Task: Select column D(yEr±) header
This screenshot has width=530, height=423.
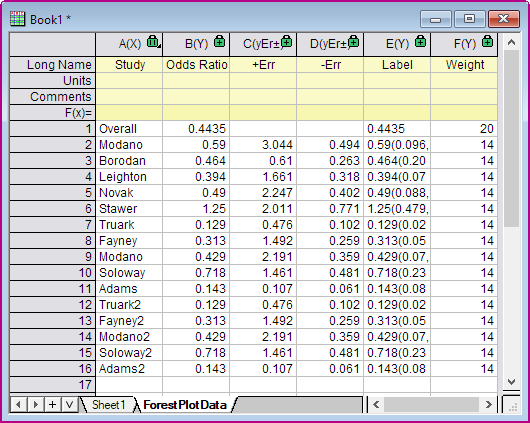Action: tap(330, 44)
